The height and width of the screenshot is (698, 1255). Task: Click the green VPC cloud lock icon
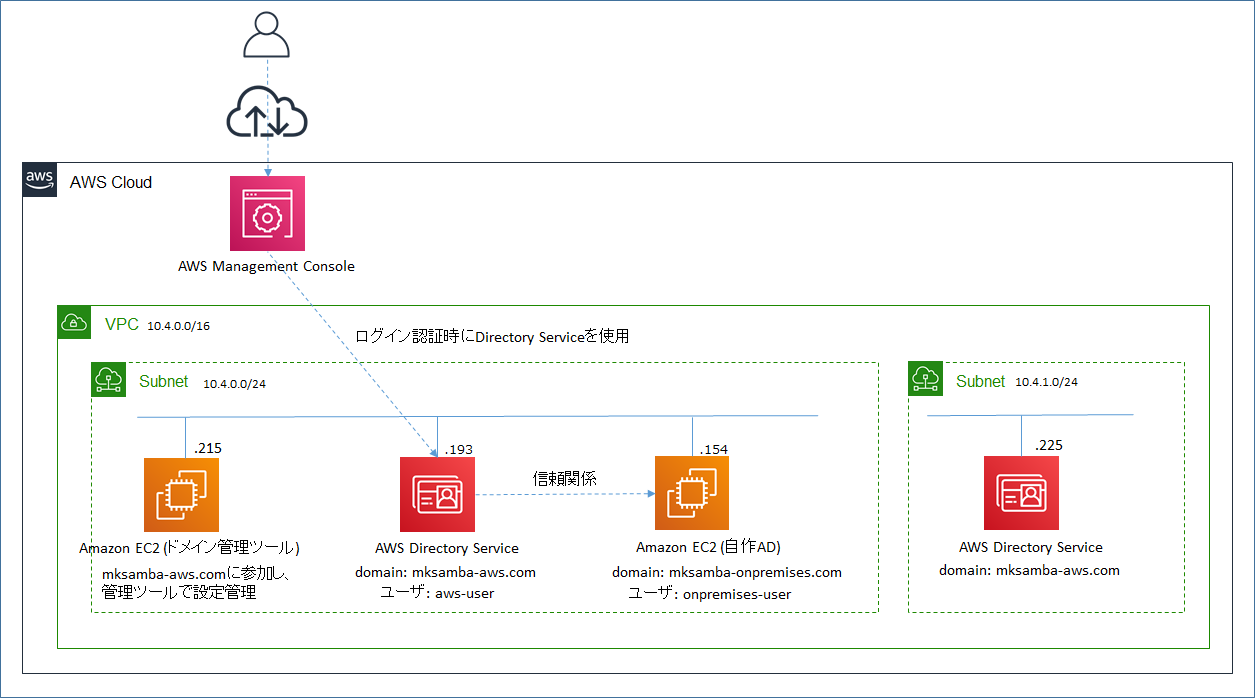(x=75, y=323)
